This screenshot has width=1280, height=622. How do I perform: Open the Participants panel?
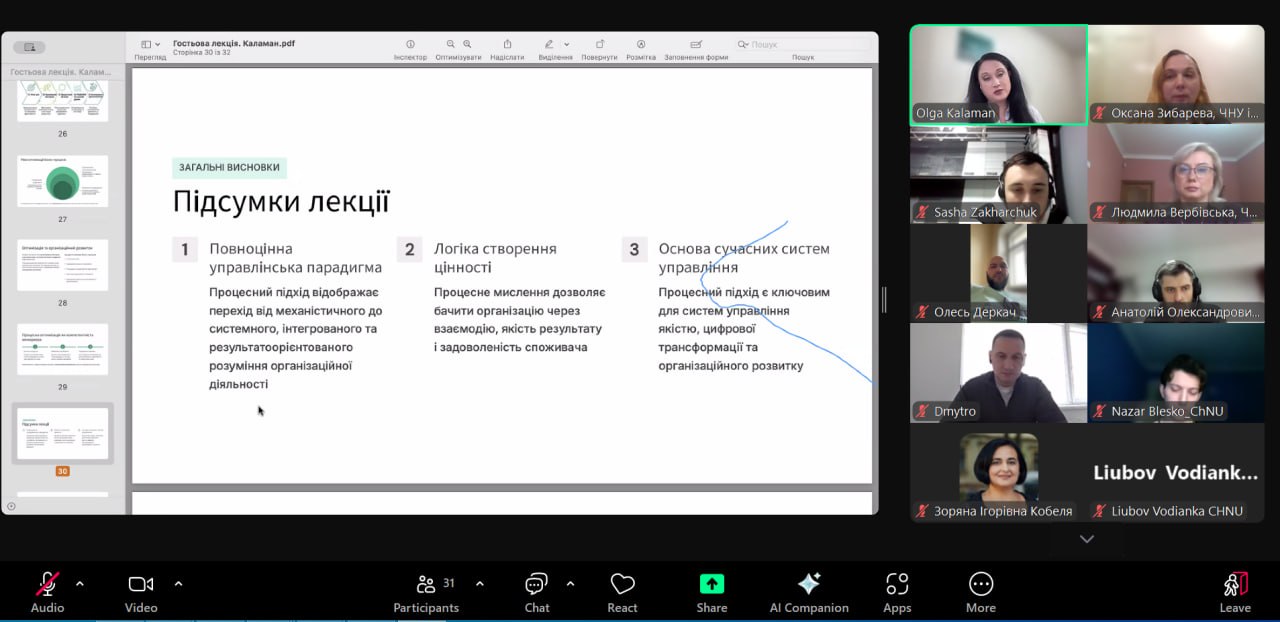[427, 593]
